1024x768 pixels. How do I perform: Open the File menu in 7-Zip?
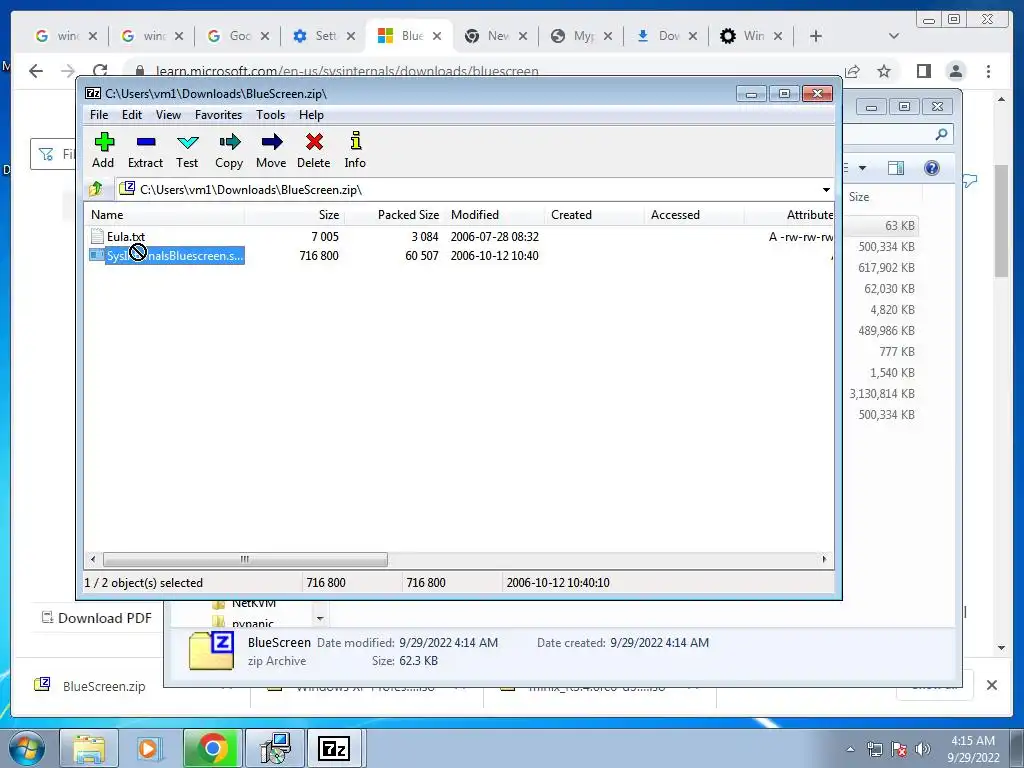point(99,115)
